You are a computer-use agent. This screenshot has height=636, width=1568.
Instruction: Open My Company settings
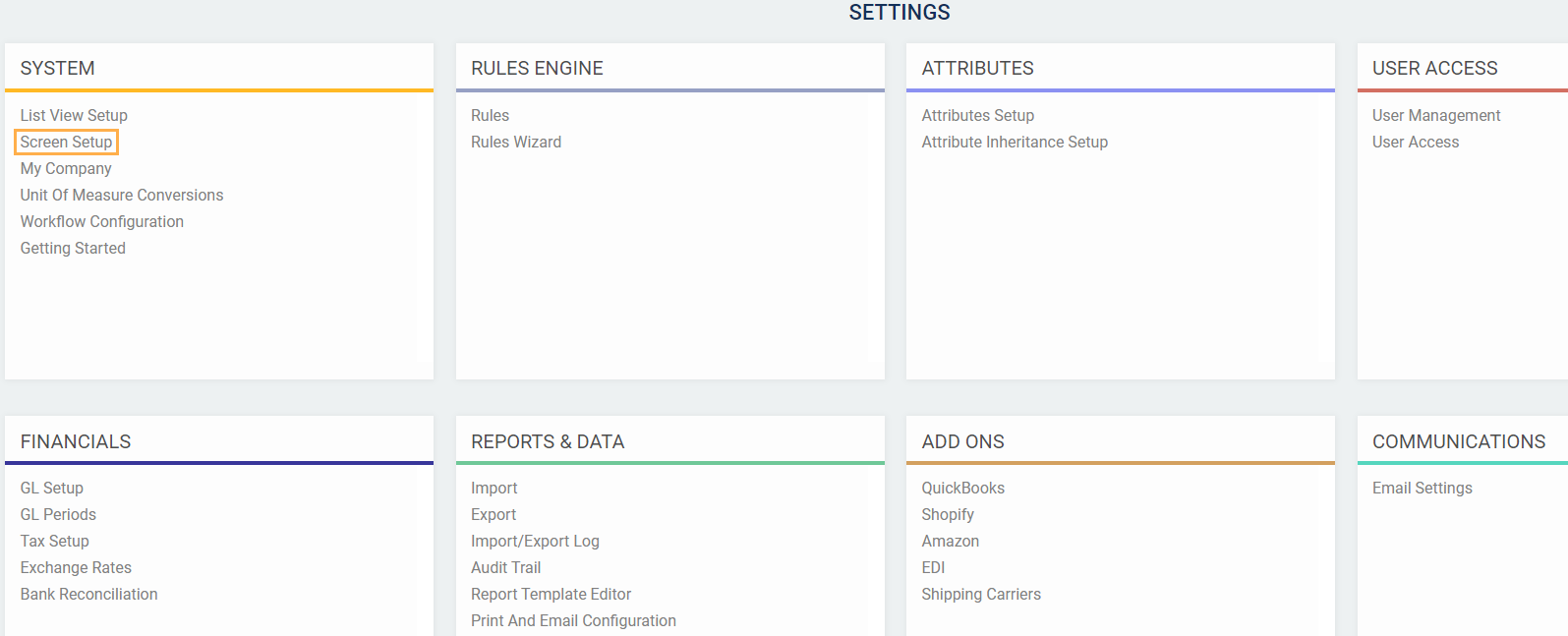coord(66,168)
